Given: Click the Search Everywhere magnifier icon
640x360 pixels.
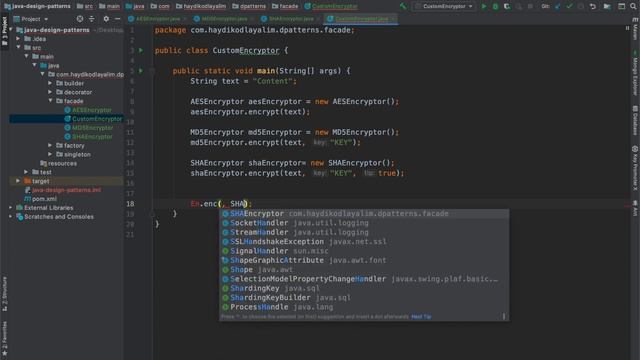Looking at the screenshot, I should (633, 6).
